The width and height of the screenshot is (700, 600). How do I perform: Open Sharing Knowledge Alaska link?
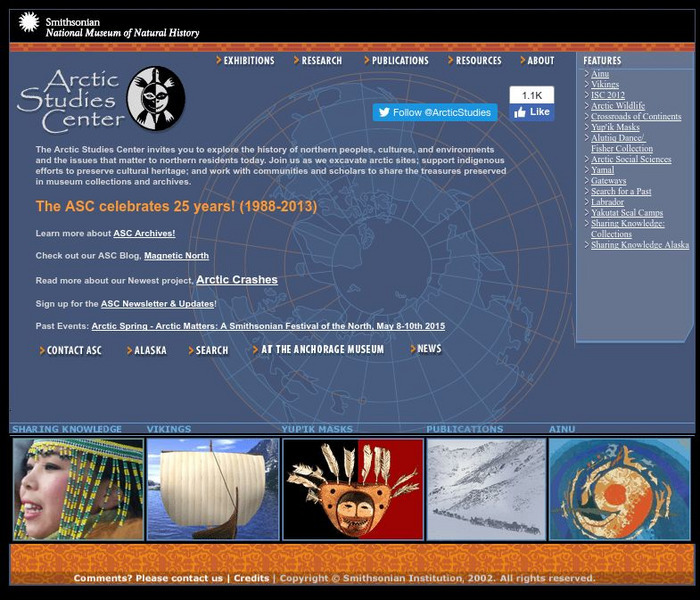point(640,245)
